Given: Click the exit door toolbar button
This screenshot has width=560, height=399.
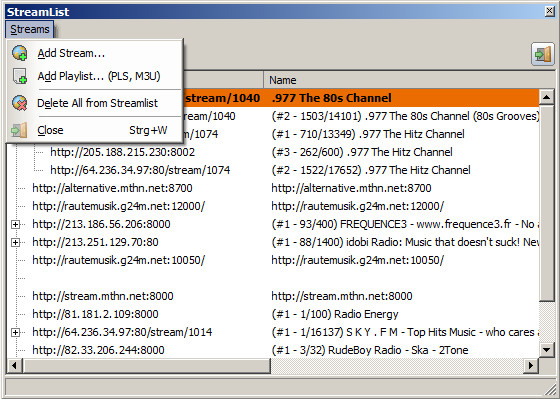Looking at the screenshot, I should 542,54.
